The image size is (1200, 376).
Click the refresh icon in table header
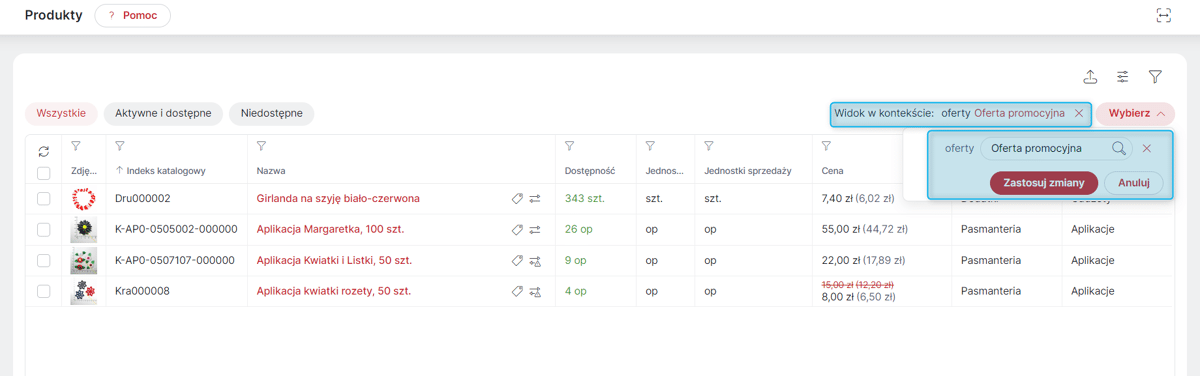point(44,152)
